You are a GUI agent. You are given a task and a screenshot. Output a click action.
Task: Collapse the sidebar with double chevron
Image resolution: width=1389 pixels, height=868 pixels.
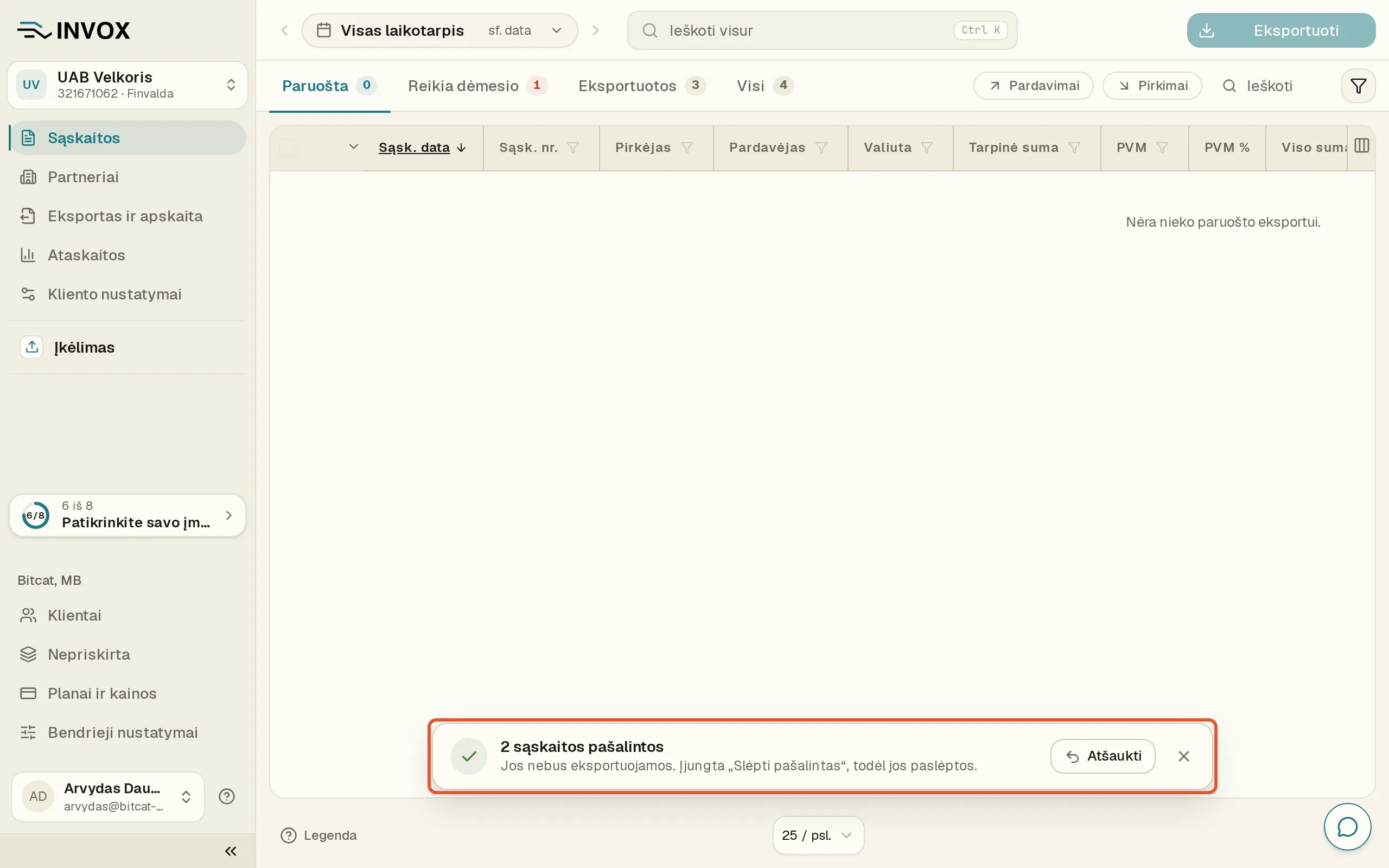231,851
